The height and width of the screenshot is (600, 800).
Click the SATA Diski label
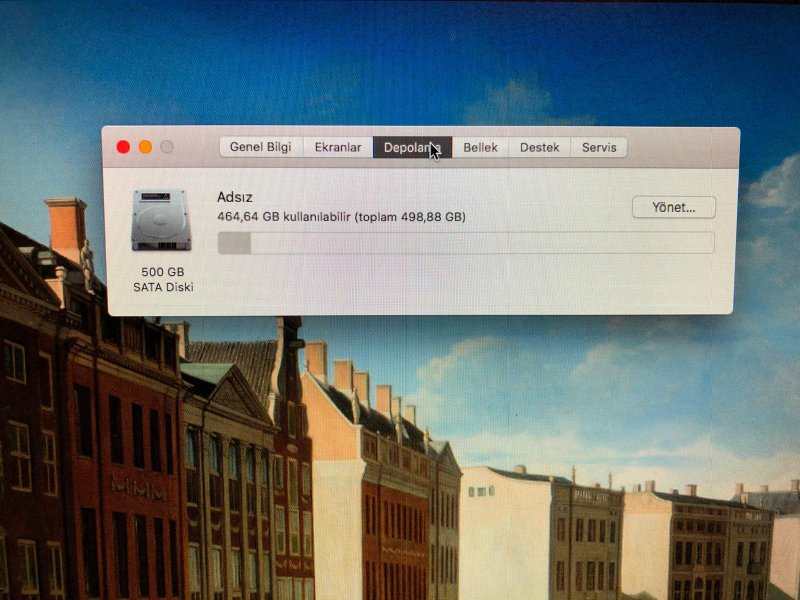pos(163,287)
